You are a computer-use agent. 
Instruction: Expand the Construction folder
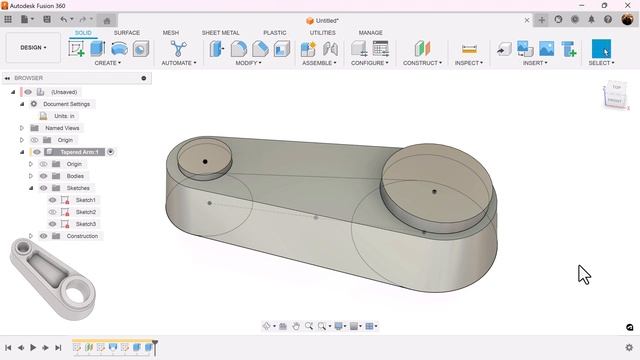(x=31, y=236)
